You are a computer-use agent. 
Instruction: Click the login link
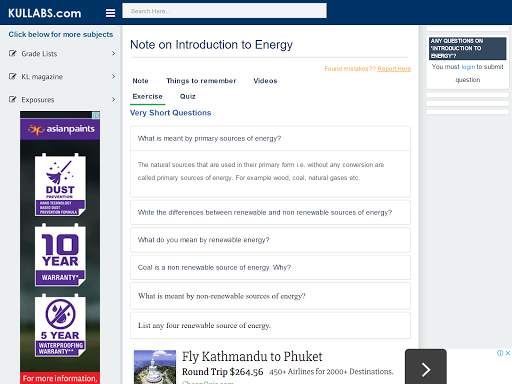[468, 67]
